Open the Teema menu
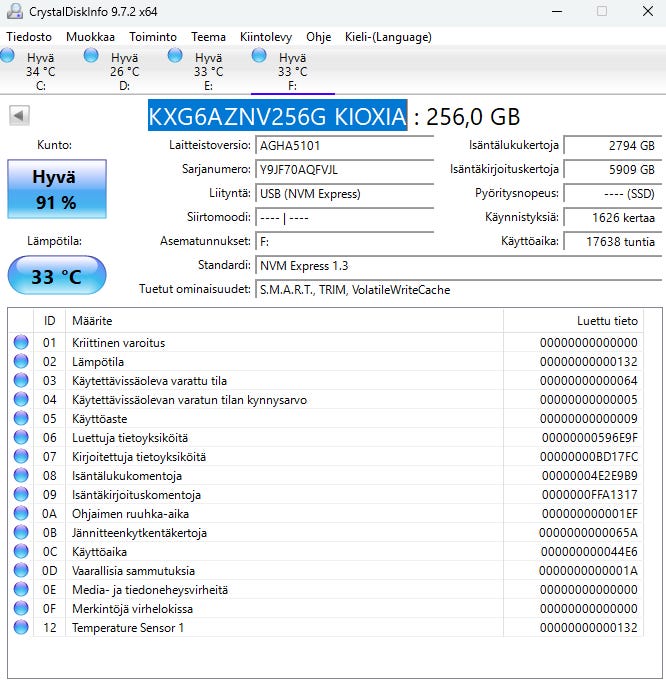This screenshot has height=683, width=666. point(208,37)
